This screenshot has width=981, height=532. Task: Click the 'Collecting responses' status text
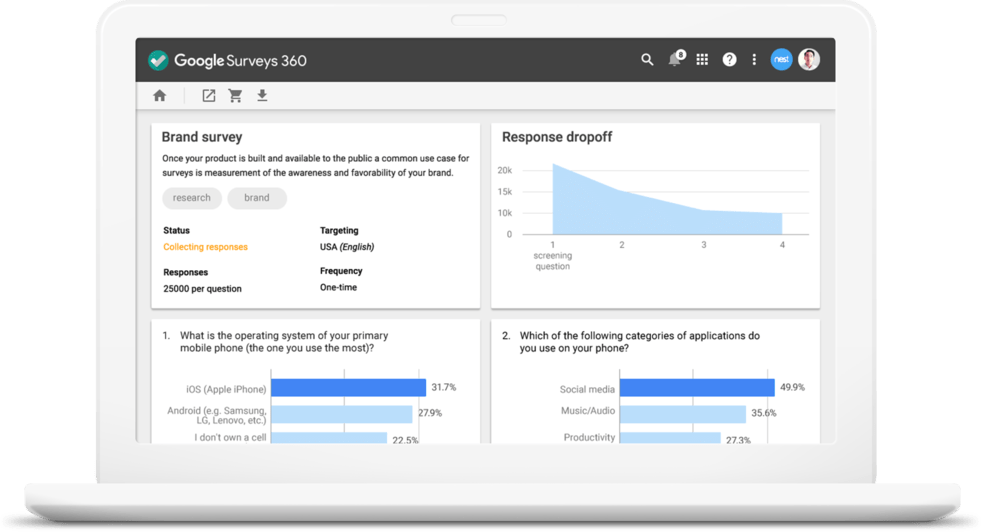point(205,247)
